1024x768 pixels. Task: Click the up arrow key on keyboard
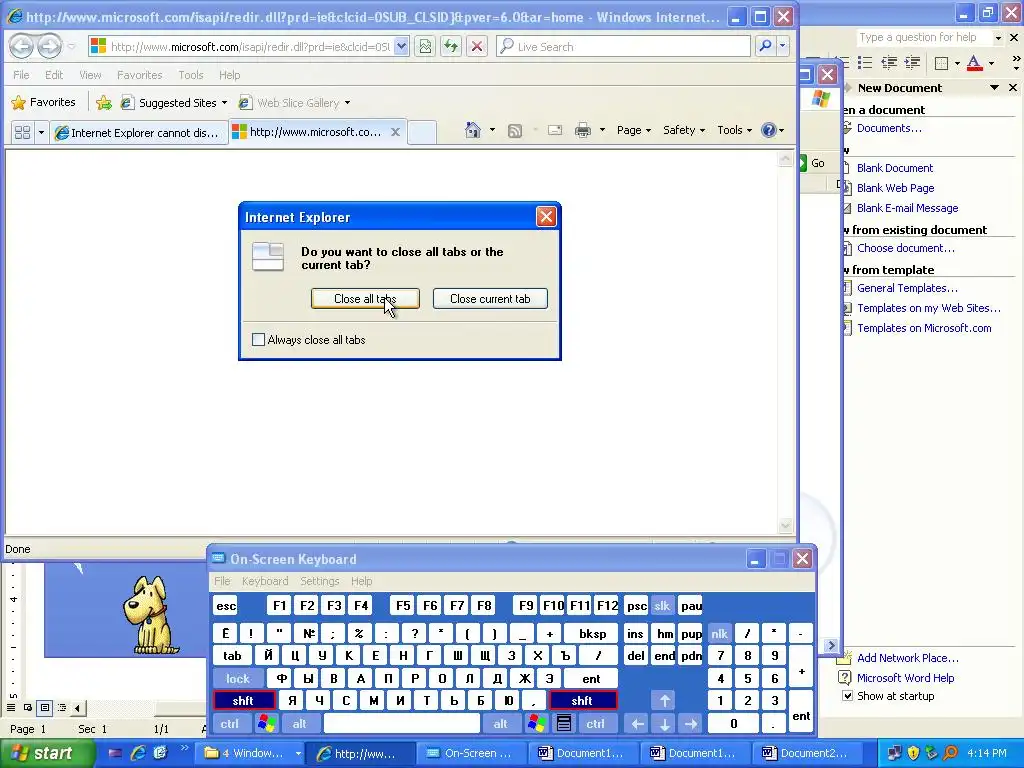coord(664,701)
